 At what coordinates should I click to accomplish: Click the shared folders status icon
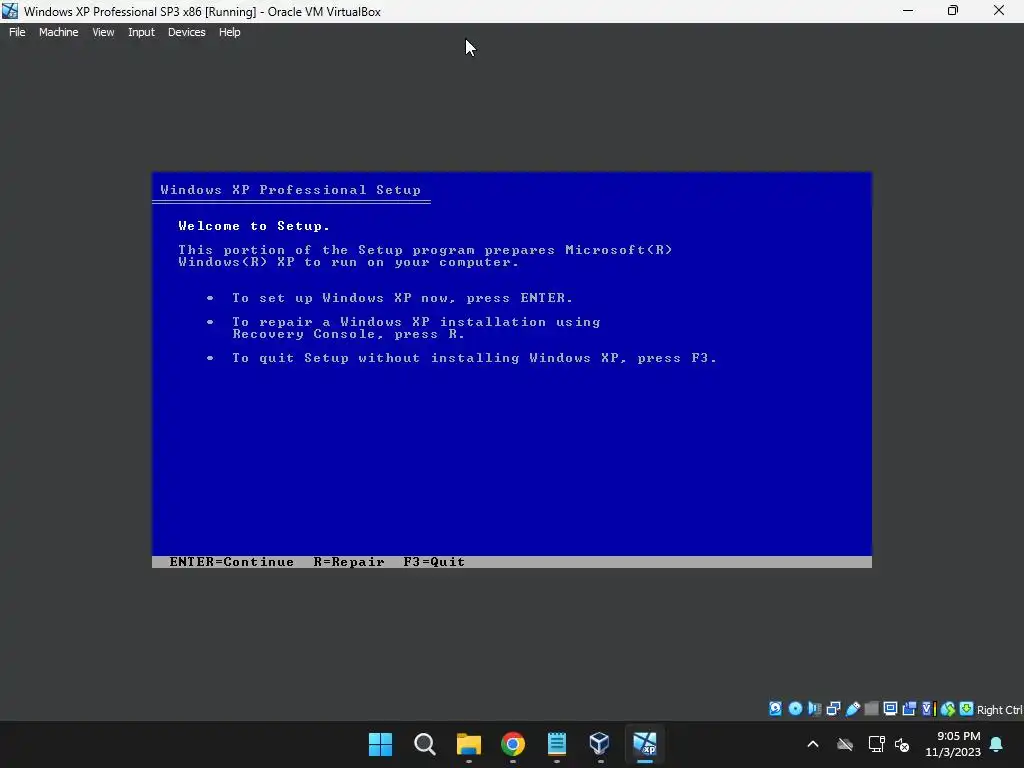pos(872,709)
